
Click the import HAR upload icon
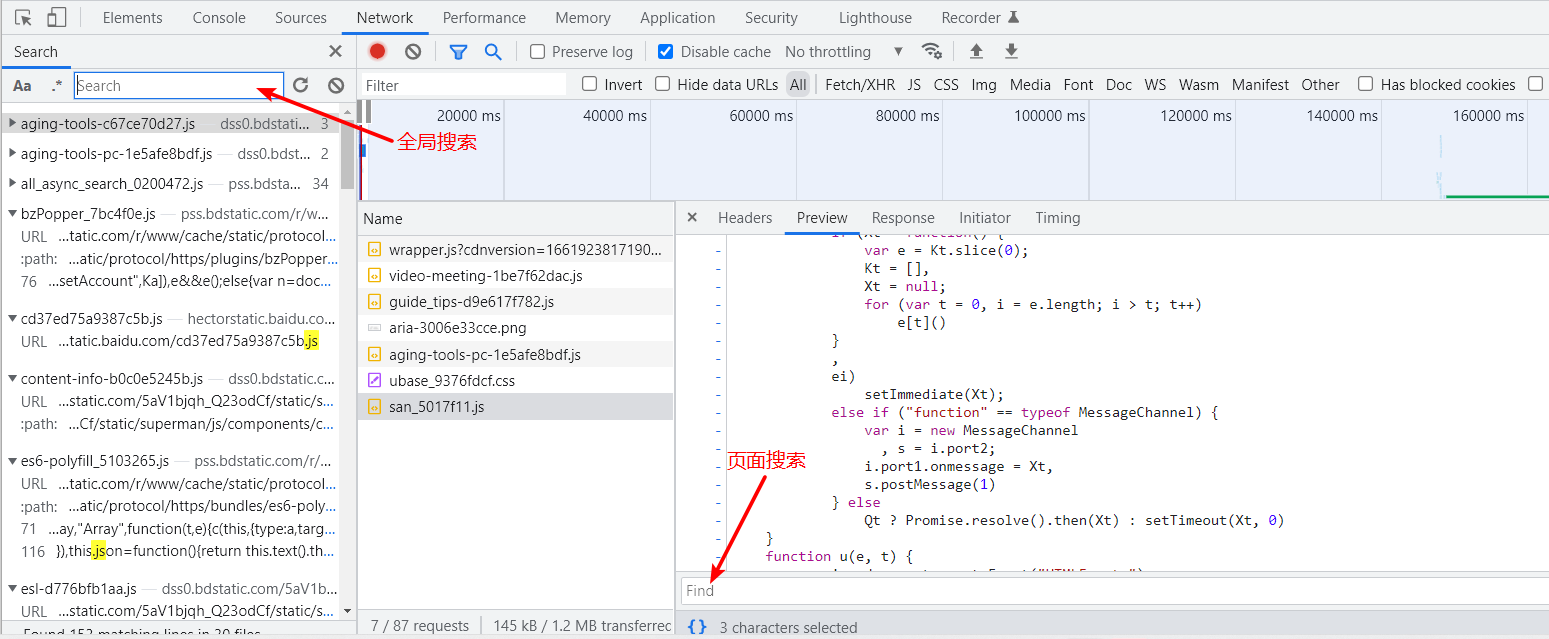[977, 51]
